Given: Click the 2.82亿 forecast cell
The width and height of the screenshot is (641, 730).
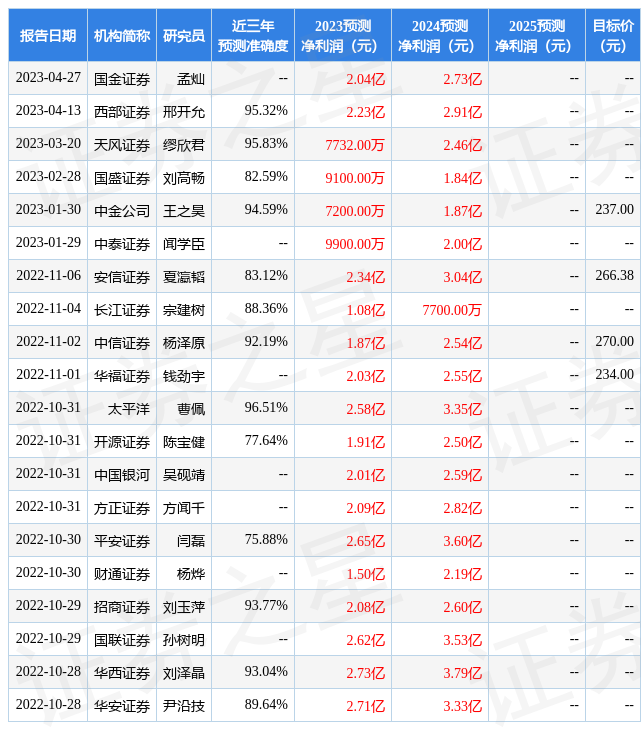Looking at the screenshot, I should click(462, 508).
